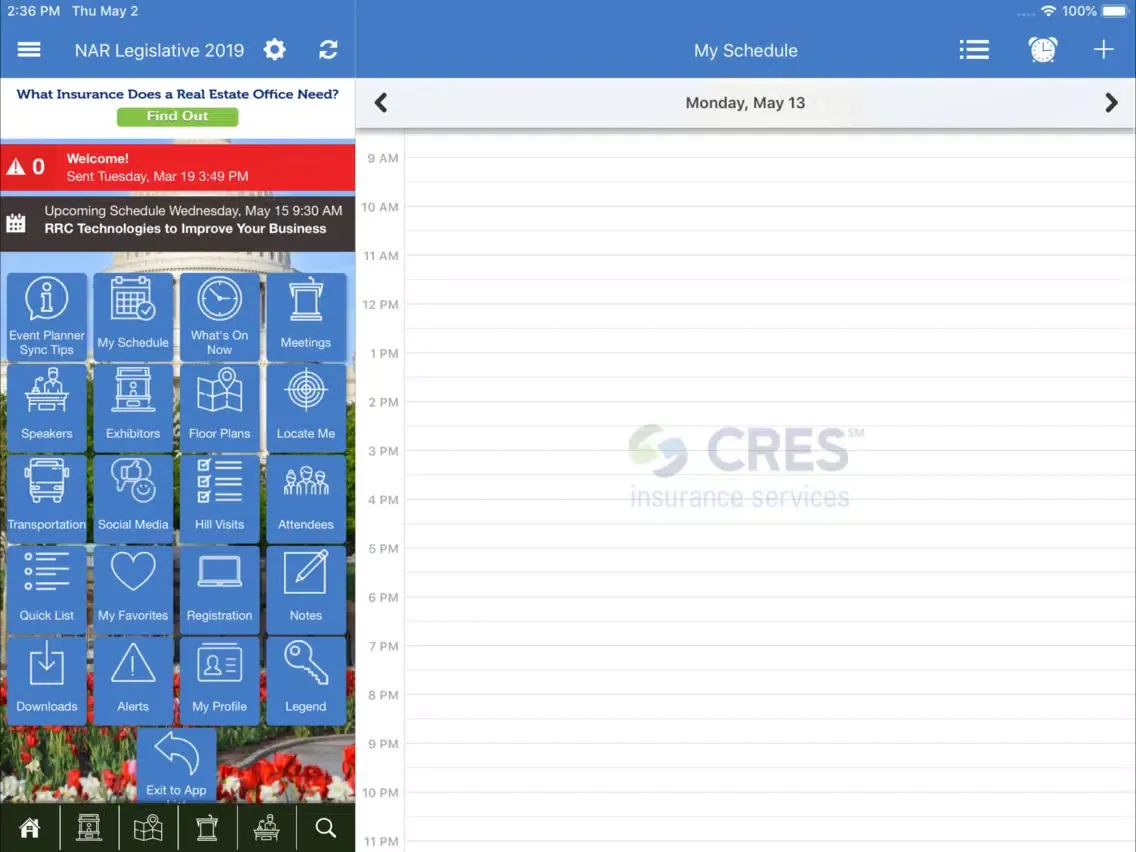Select exhibitor booth icon in bottom bar
This screenshot has height=852, width=1136.
89,827
